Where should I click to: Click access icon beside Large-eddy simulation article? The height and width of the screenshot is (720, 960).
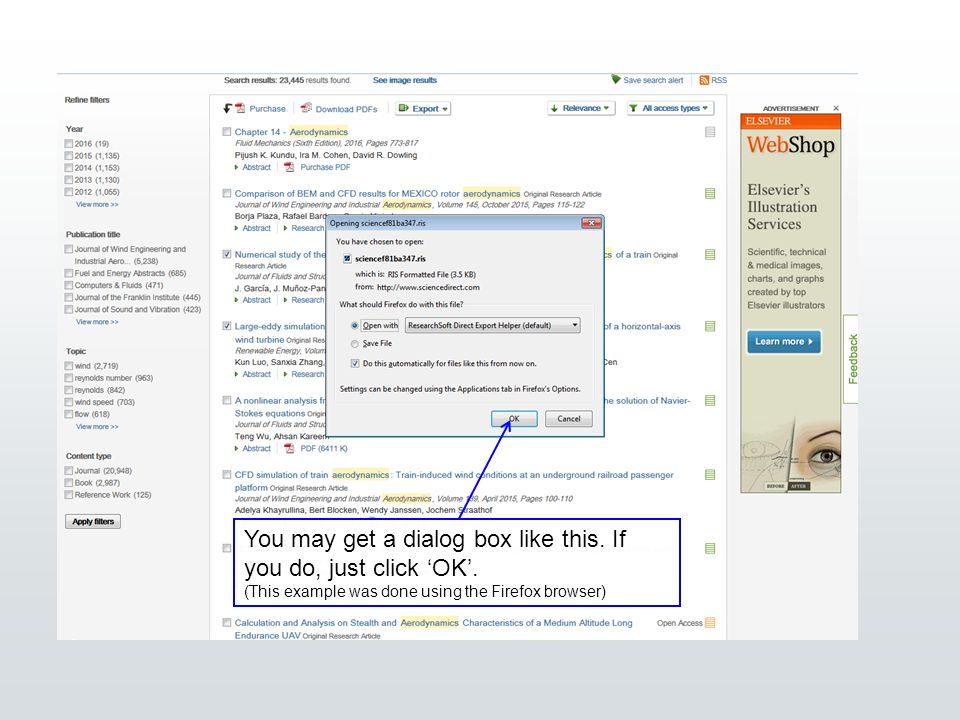(x=710, y=326)
